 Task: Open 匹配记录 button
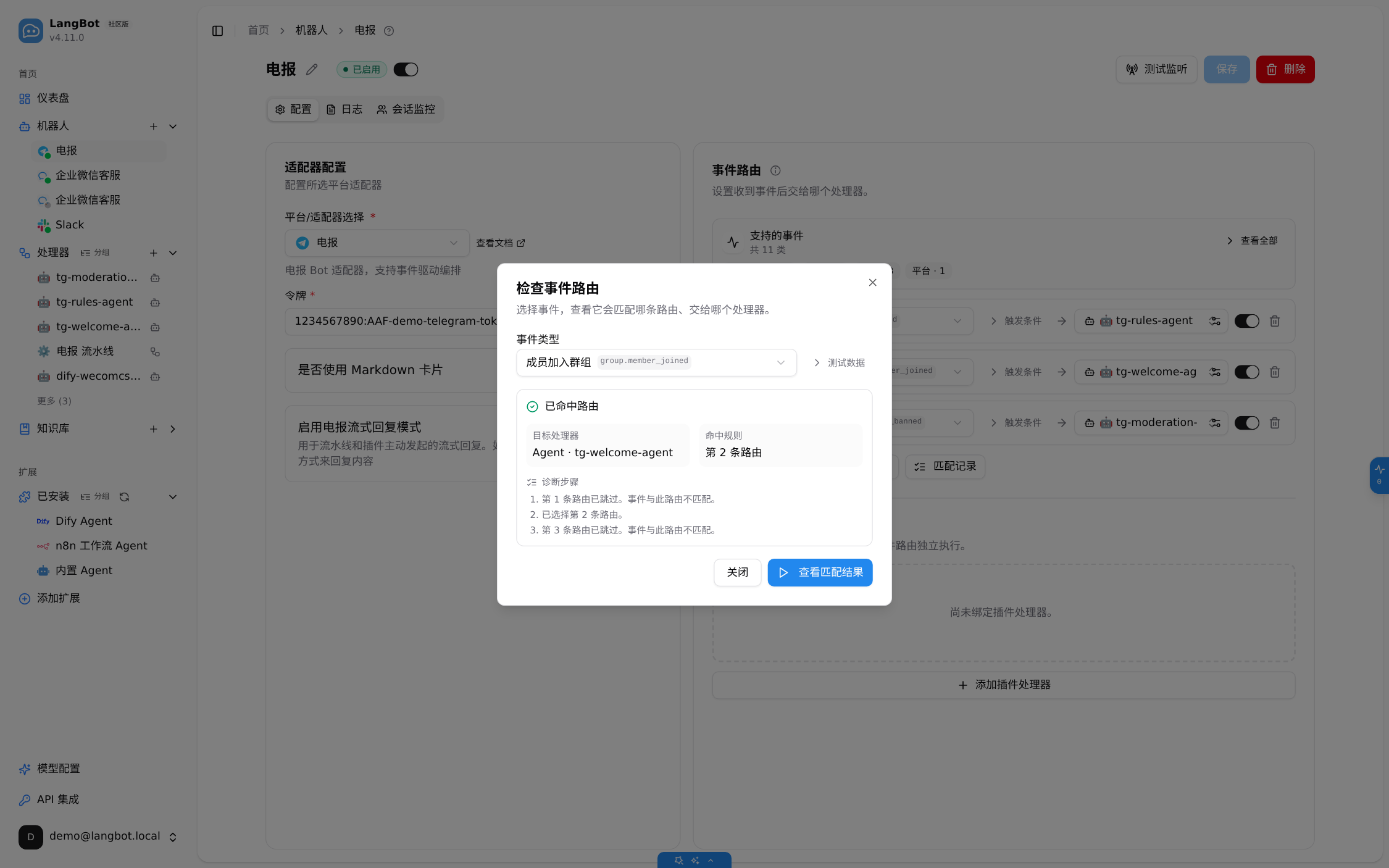(x=945, y=467)
